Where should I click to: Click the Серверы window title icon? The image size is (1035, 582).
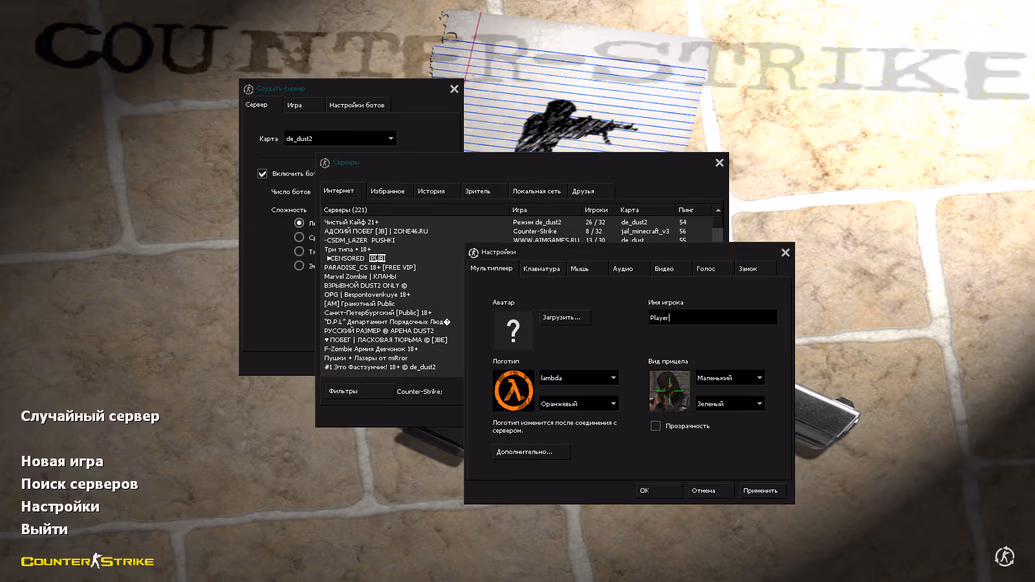[x=325, y=163]
